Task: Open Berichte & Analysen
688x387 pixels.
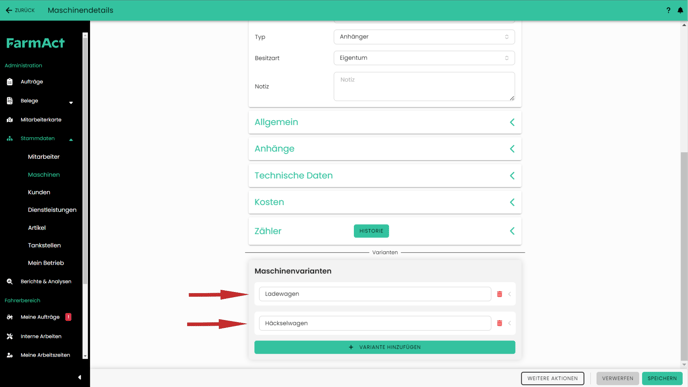Action: pos(46,281)
